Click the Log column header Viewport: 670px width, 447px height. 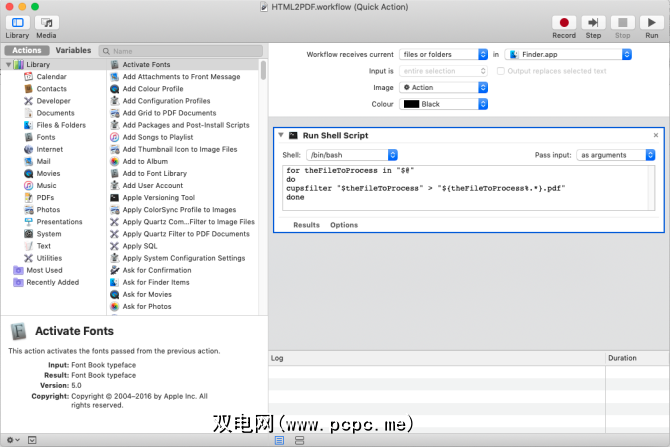437,358
